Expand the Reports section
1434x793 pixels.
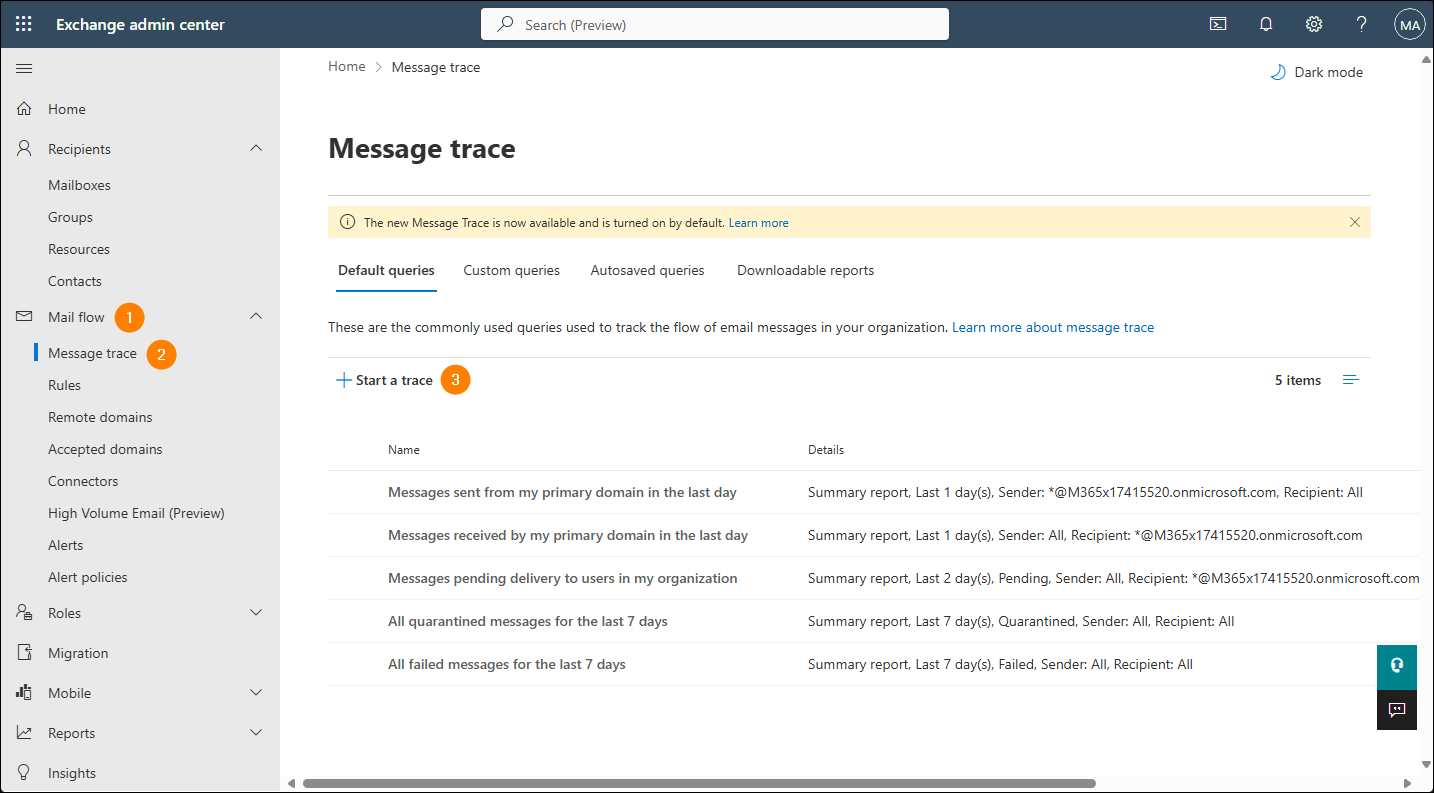click(x=256, y=732)
